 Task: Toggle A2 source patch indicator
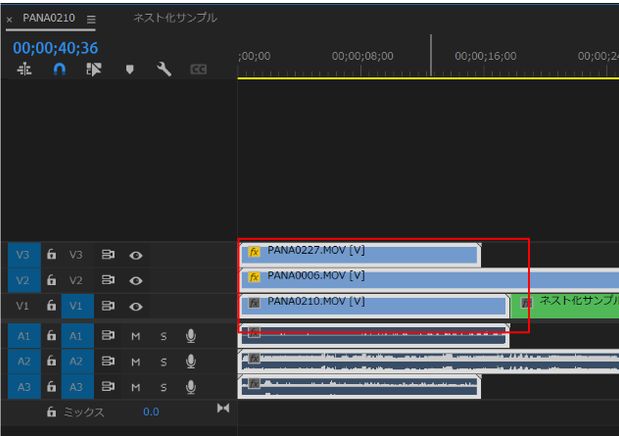click(x=24, y=361)
